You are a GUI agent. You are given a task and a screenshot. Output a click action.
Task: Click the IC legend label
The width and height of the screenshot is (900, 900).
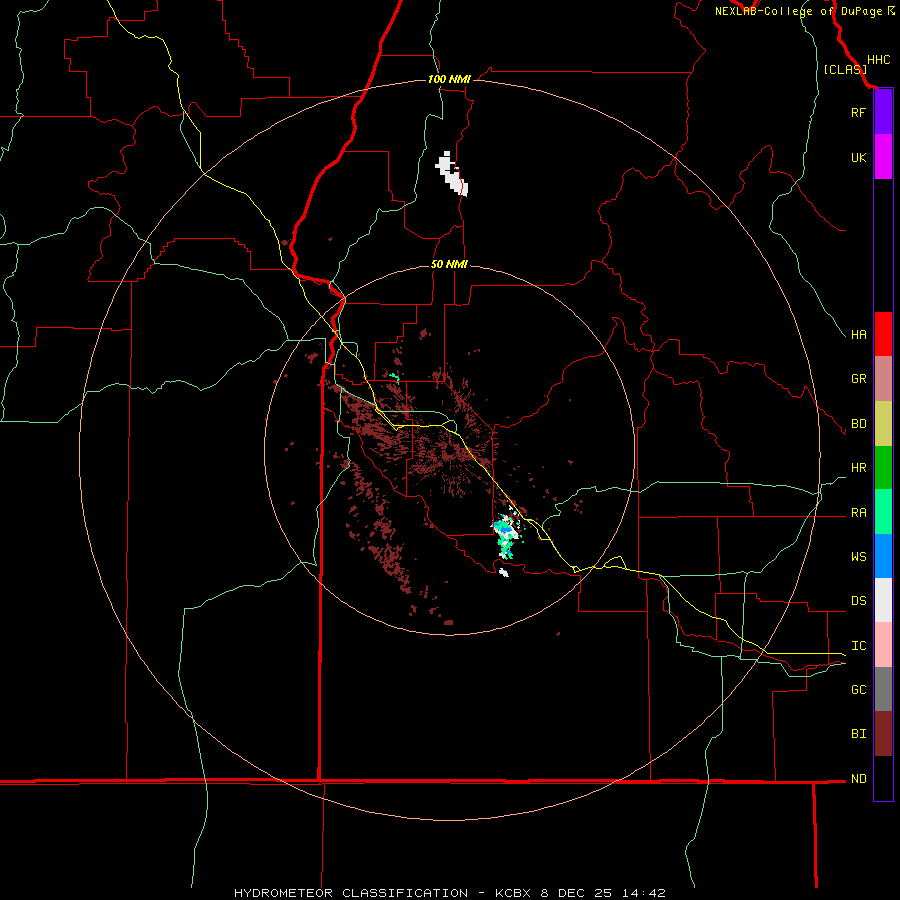click(x=858, y=645)
